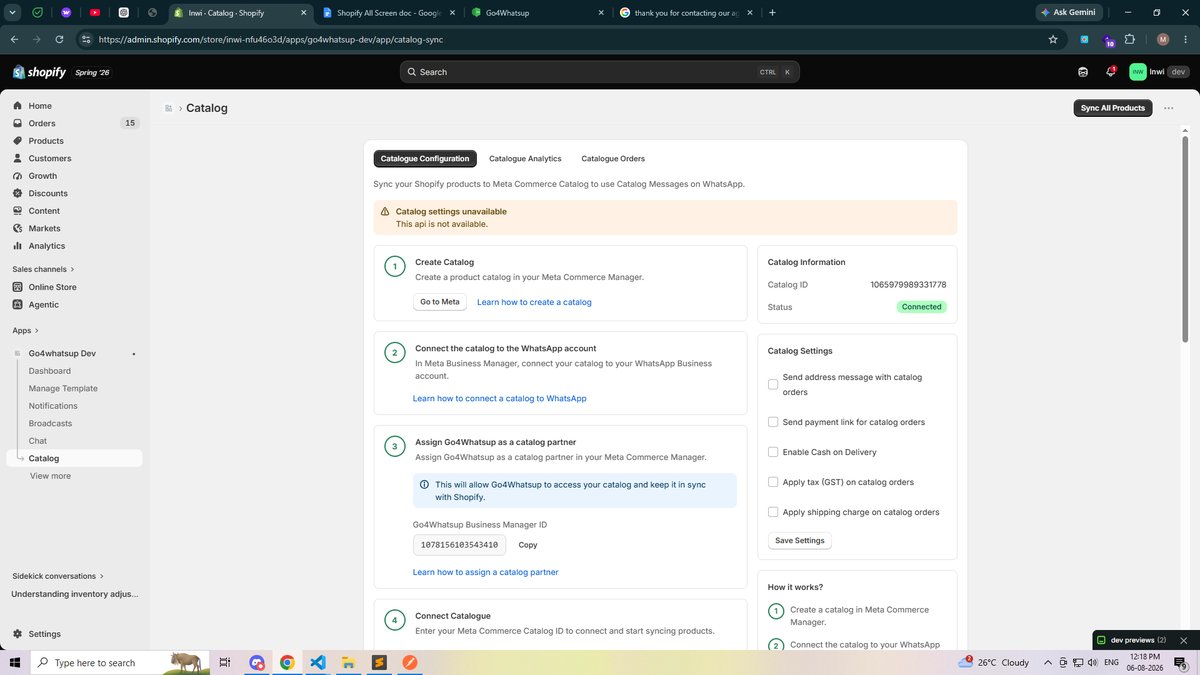
Task: Enable Send address message with catalog orders
Action: (x=773, y=384)
